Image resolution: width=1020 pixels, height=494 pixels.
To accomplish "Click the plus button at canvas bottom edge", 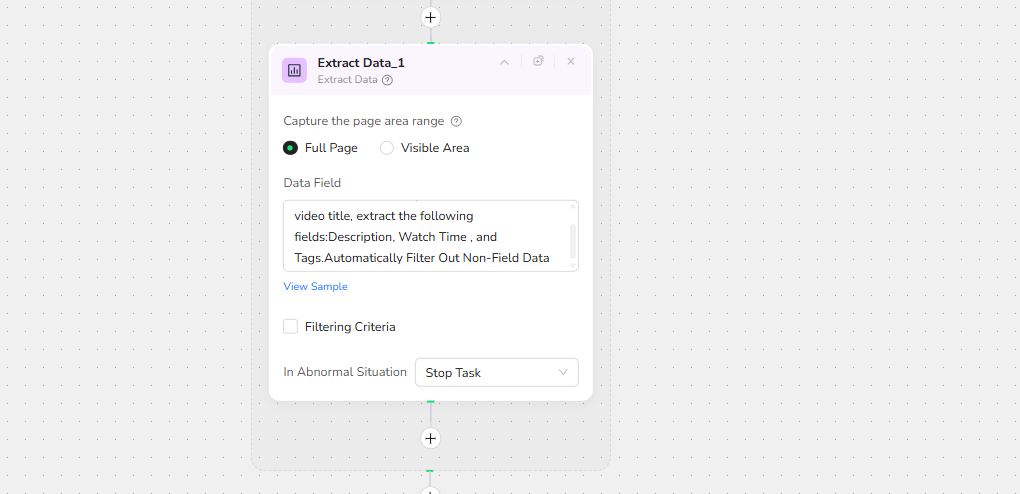I will 430,490.
